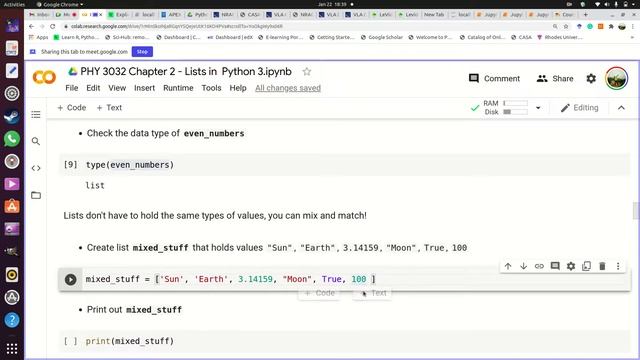The image size is (640, 360).
Task: Insert Text cell below via hover button
Action: (373, 293)
